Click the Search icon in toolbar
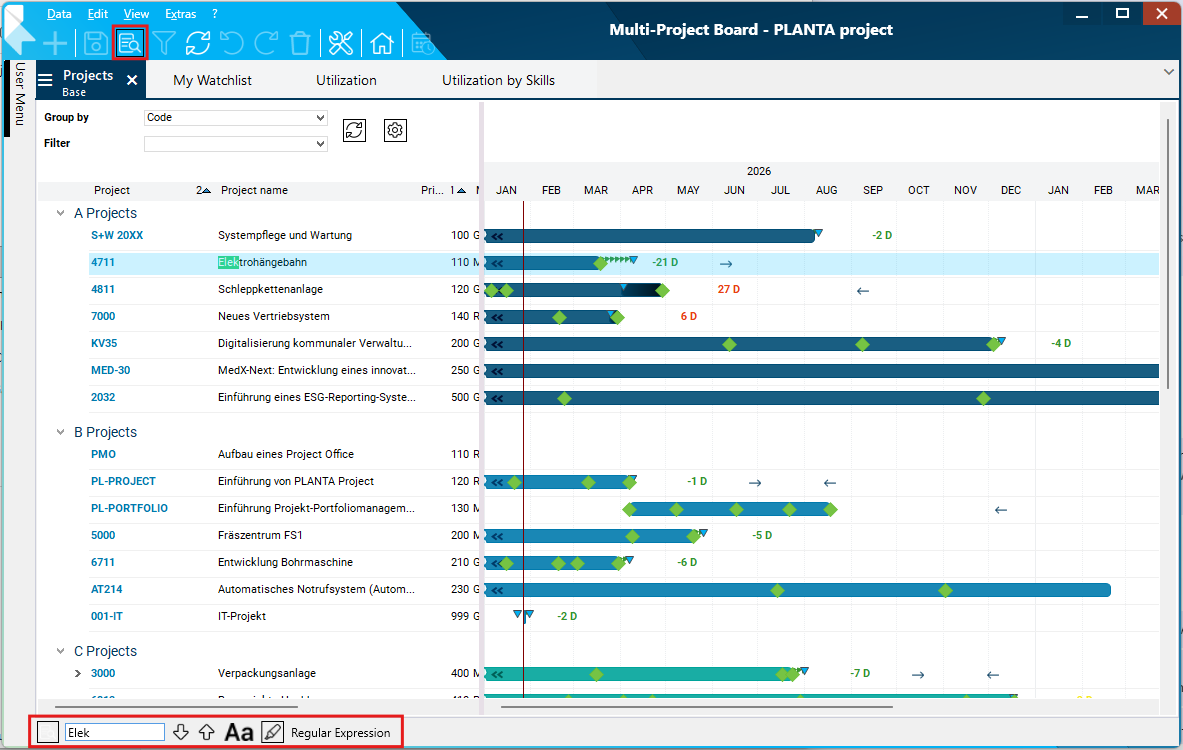This screenshot has height=750, width=1183. 130,43
